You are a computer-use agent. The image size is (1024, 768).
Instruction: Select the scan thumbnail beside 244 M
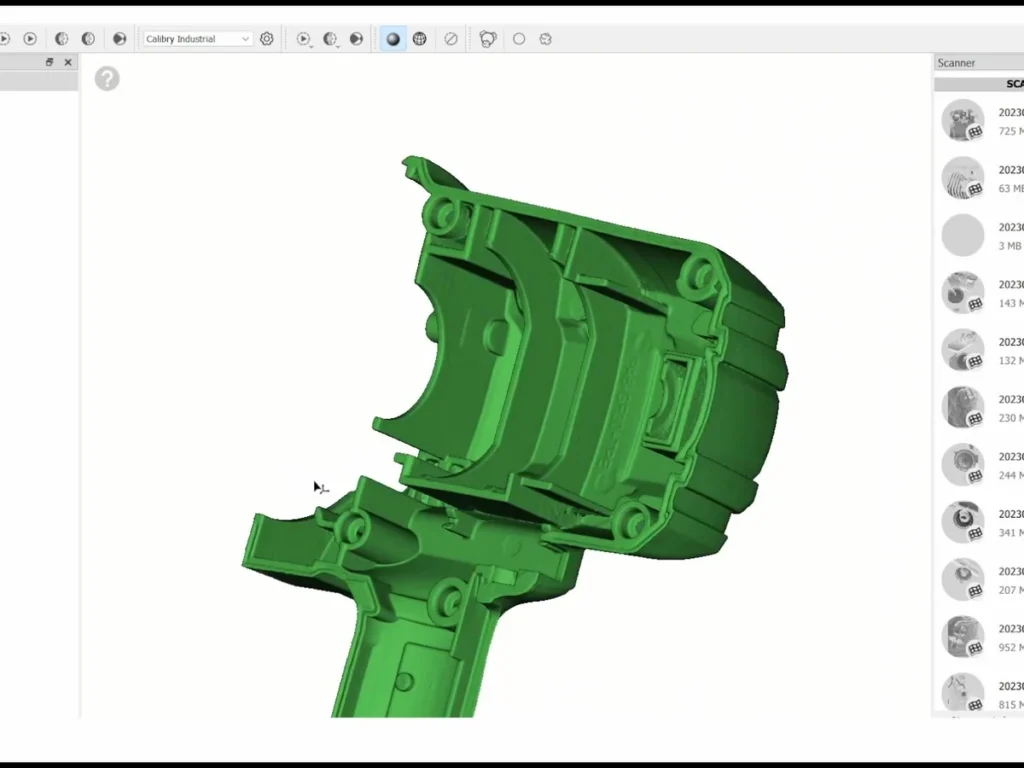pyautogui.click(x=963, y=465)
